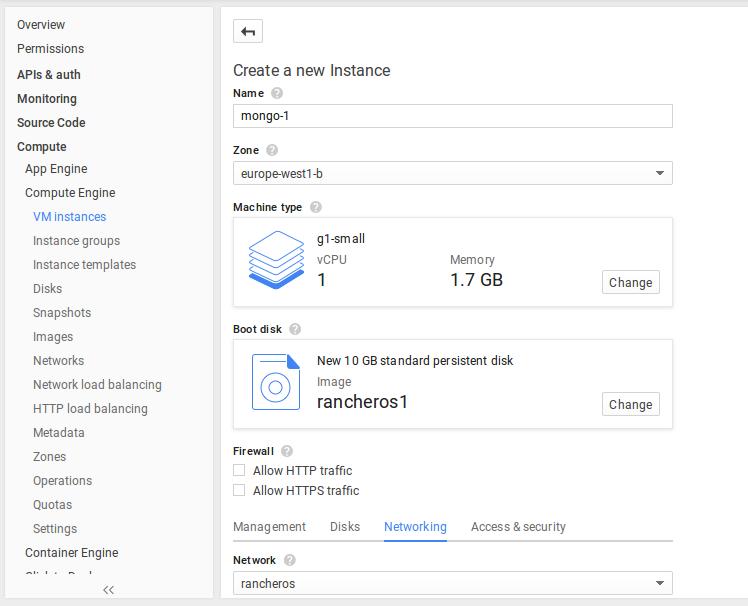Click Change button for boot disk

click(x=630, y=404)
